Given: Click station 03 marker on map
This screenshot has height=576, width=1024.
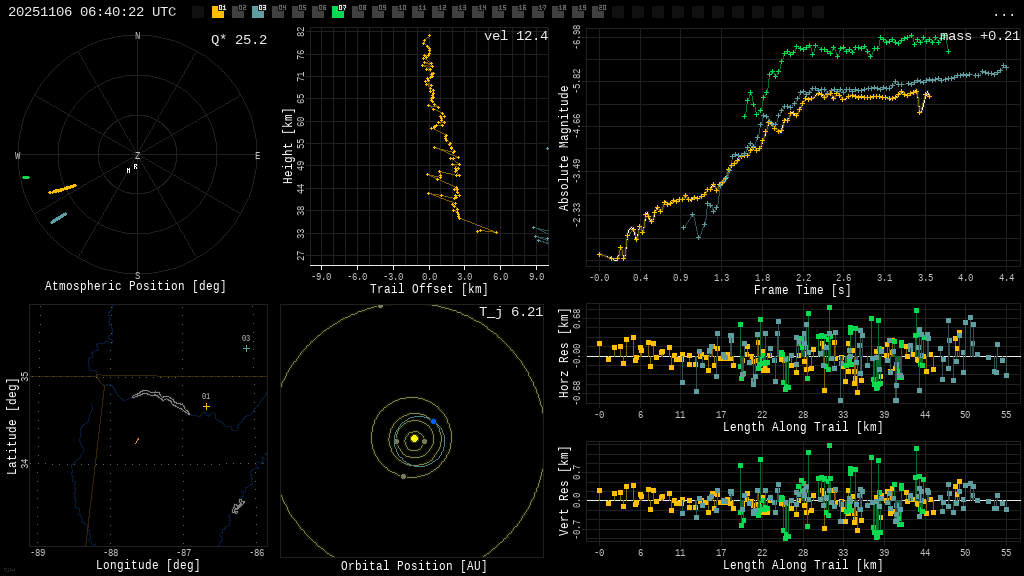Looking at the screenshot, I should click(x=246, y=348).
